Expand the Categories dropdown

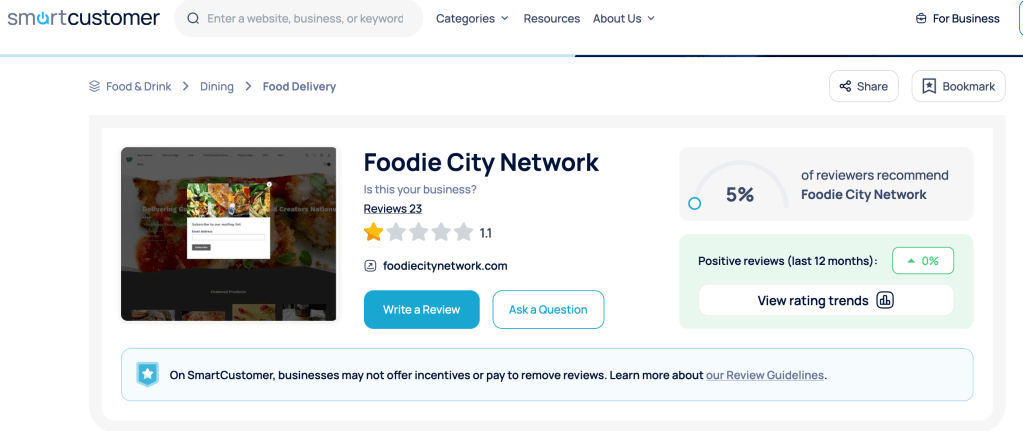coord(472,19)
